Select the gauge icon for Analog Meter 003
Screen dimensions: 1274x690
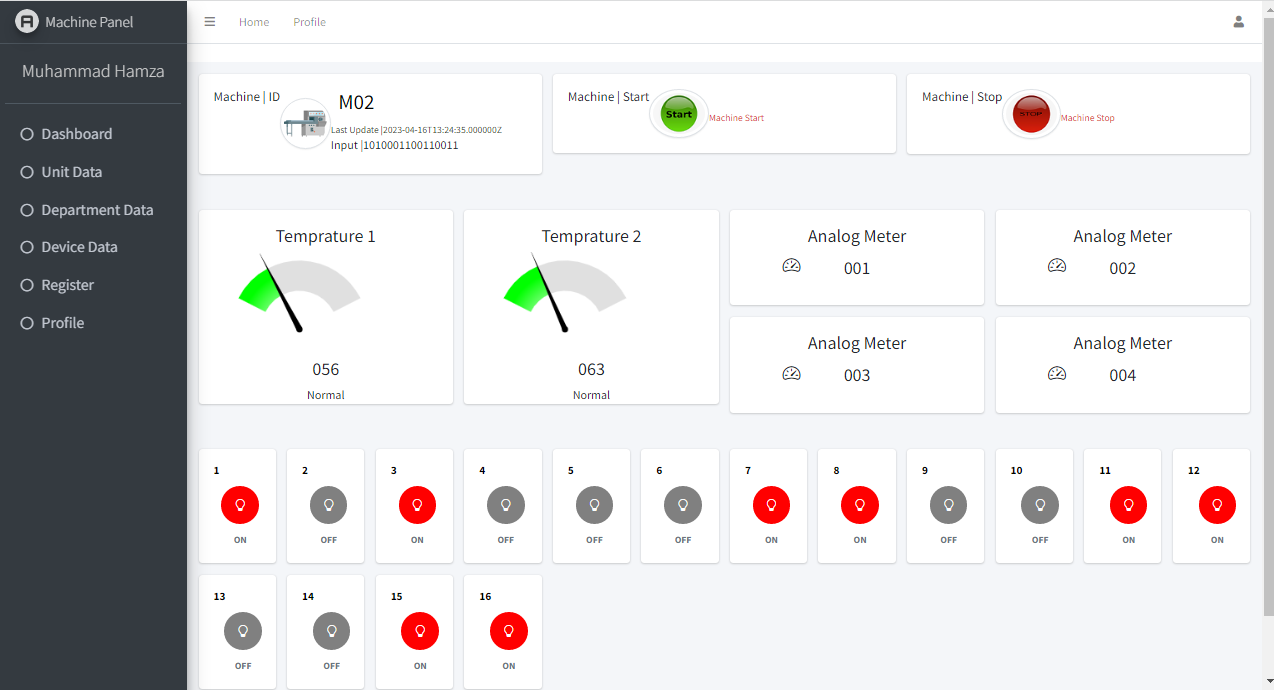point(791,373)
